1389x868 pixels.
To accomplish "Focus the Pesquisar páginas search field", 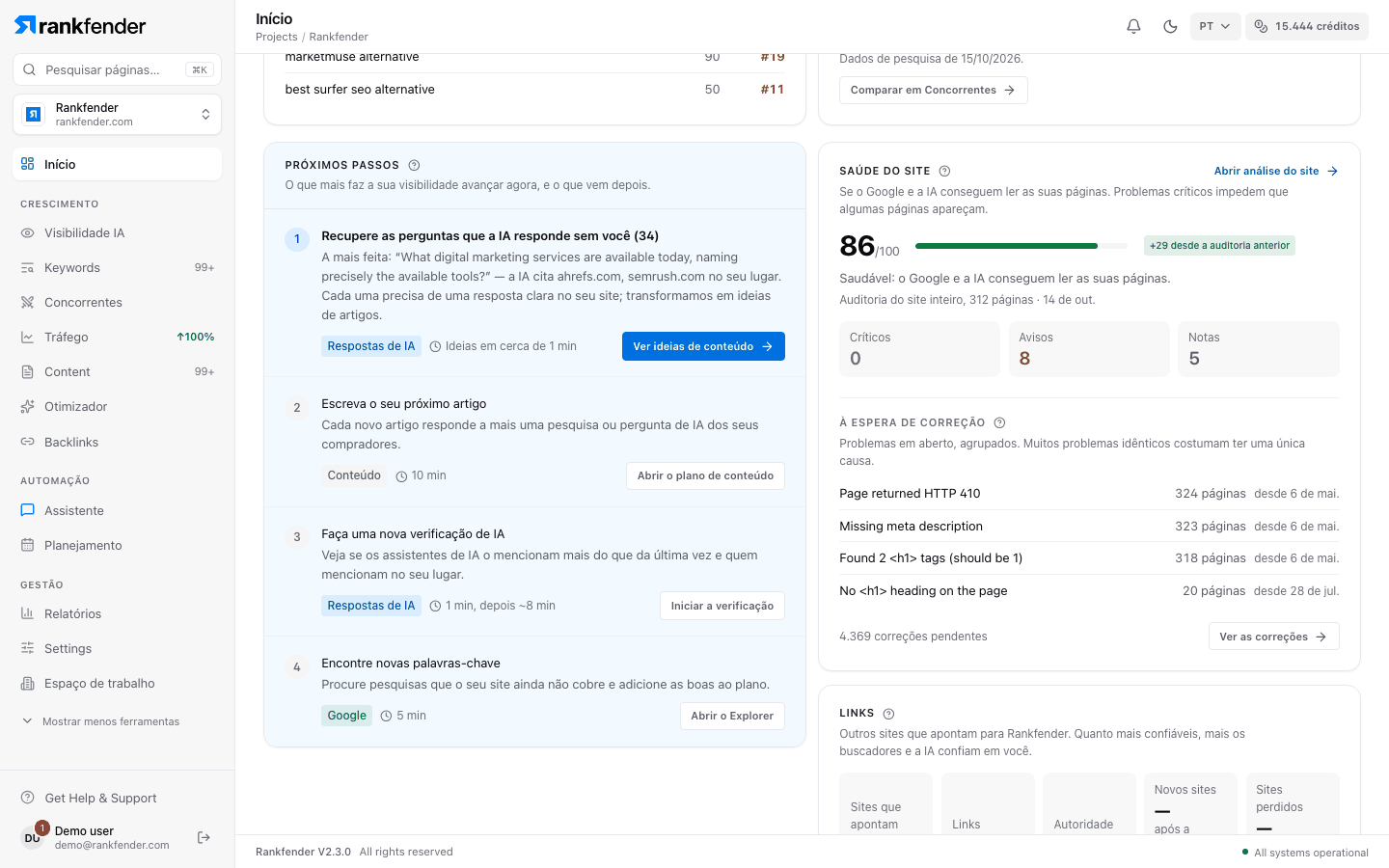I will [x=118, y=69].
